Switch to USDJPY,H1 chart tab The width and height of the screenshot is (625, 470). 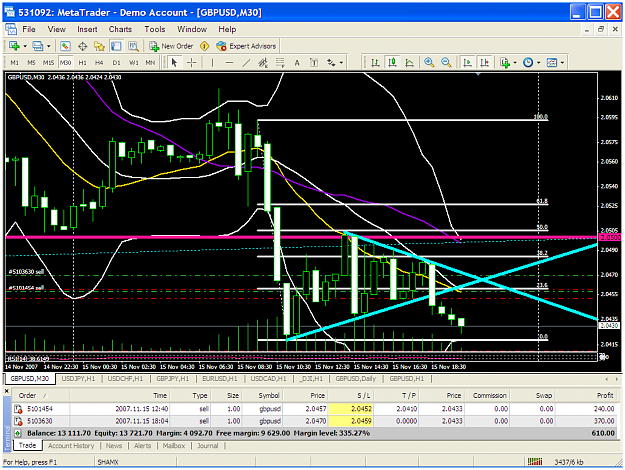click(79, 379)
